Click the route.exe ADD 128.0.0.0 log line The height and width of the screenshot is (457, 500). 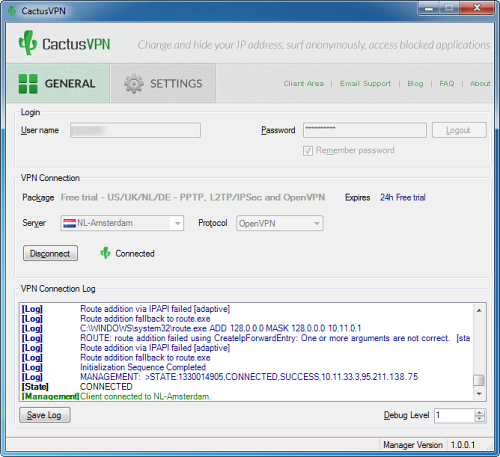221,328
